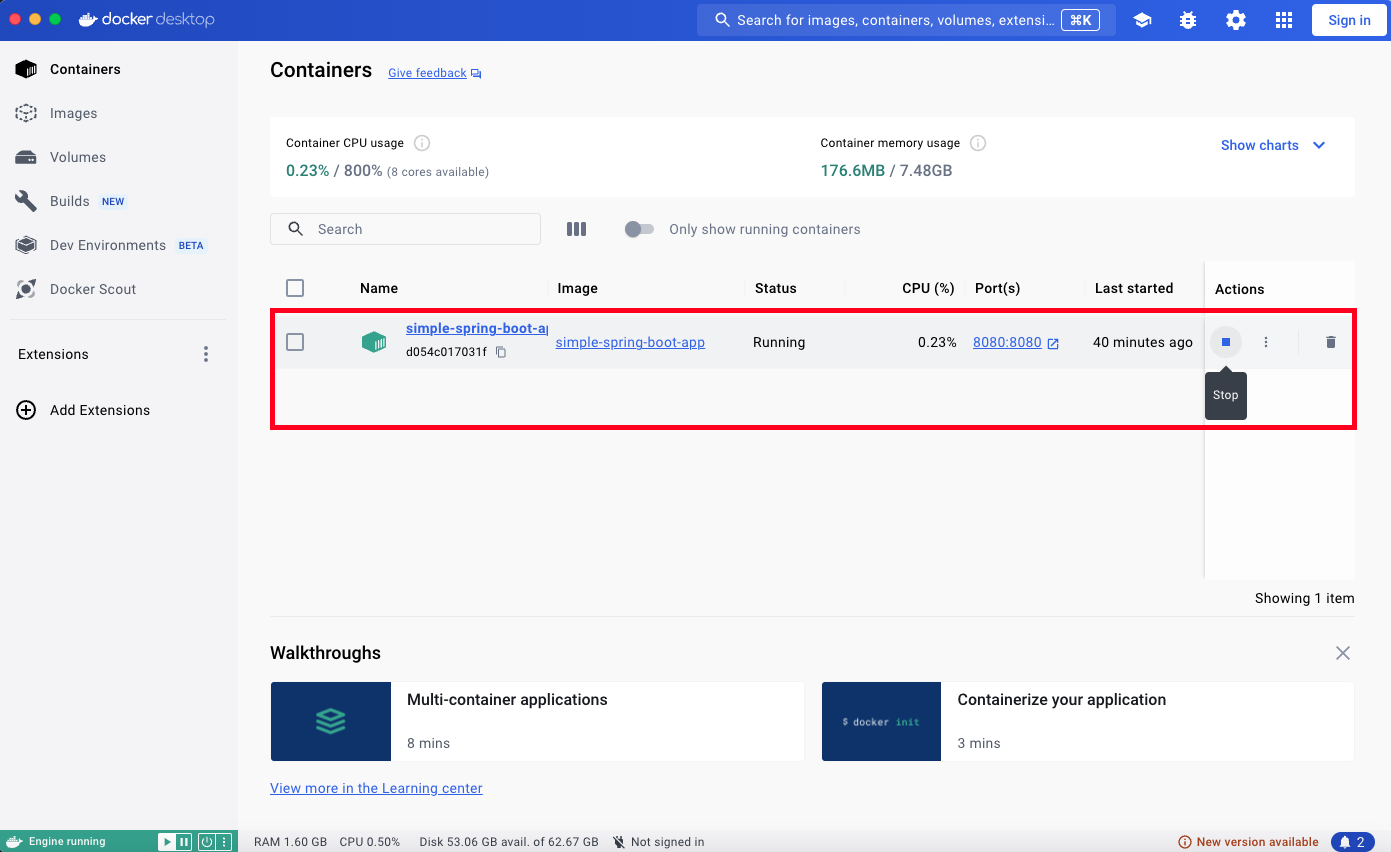
Task: Open the container row more actions menu
Action: [1266, 342]
